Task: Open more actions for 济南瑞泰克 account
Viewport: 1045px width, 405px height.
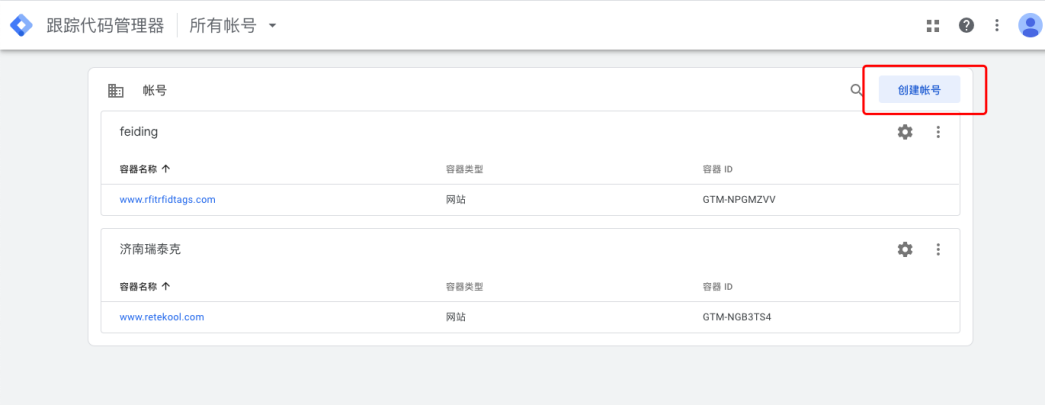Action: (x=938, y=249)
